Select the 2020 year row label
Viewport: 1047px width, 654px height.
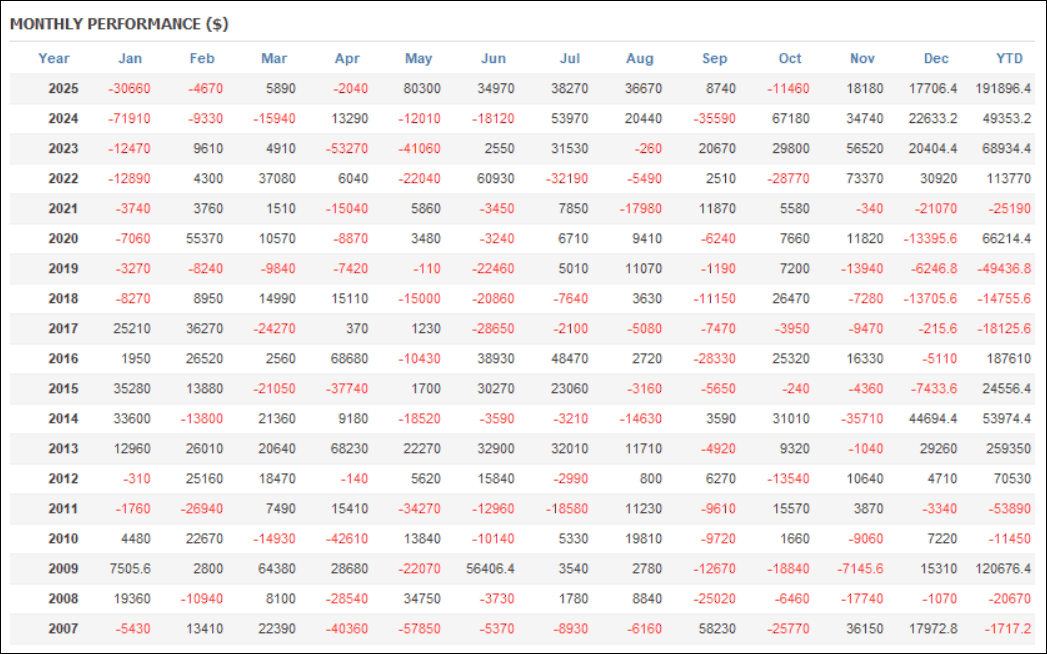pyautogui.click(x=63, y=238)
